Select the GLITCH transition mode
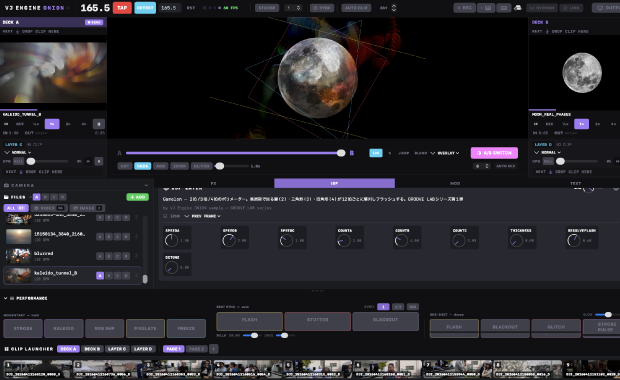Viewport: 620px width, 380px height. pos(202,166)
